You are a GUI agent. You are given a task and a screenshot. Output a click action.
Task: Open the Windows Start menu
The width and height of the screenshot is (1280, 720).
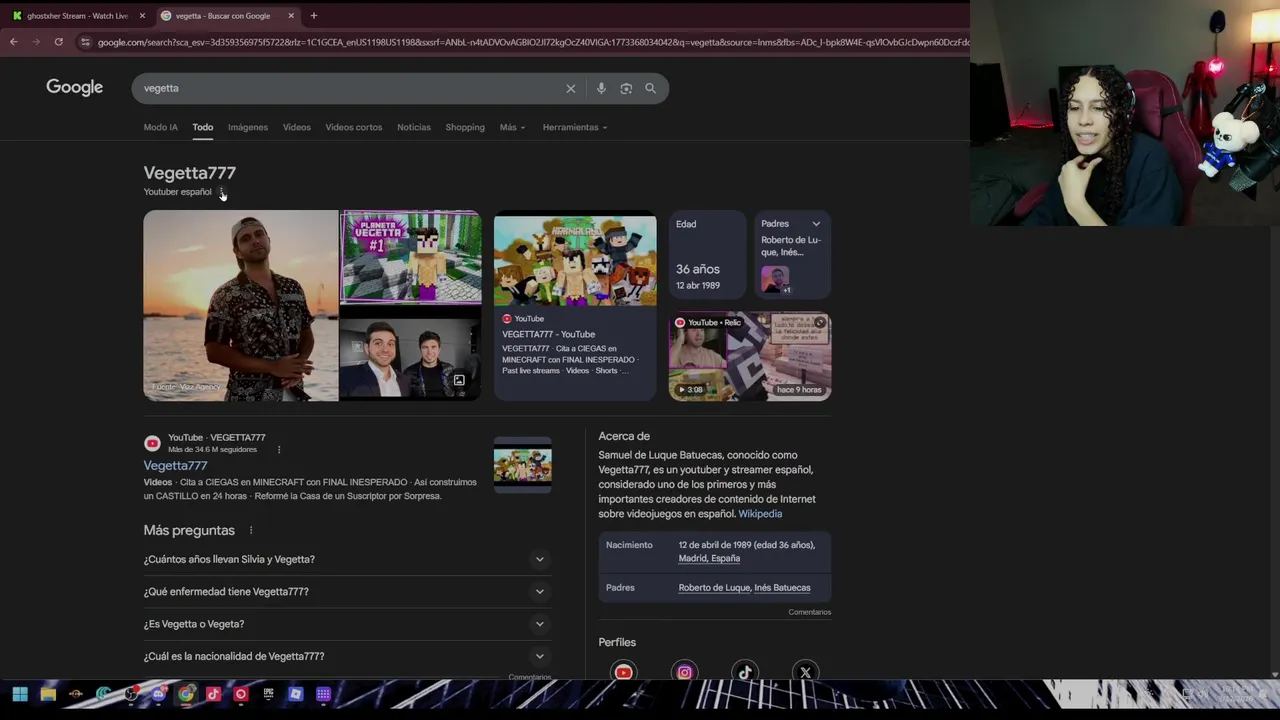(x=20, y=694)
